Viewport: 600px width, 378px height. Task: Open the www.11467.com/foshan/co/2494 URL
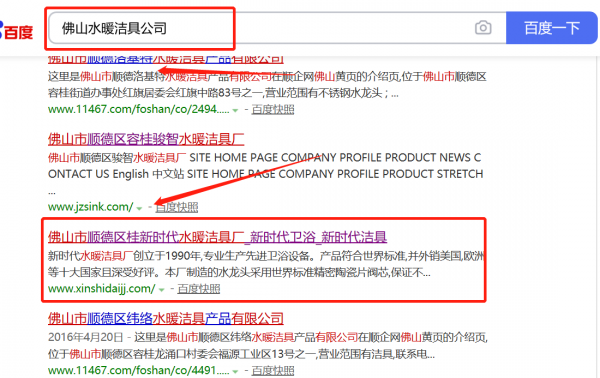139,109
